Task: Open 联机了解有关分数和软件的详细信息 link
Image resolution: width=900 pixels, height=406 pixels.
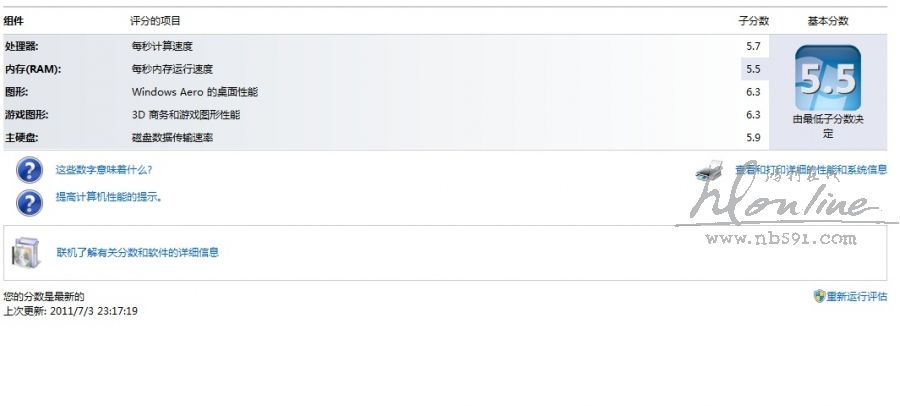Action: [x=138, y=253]
